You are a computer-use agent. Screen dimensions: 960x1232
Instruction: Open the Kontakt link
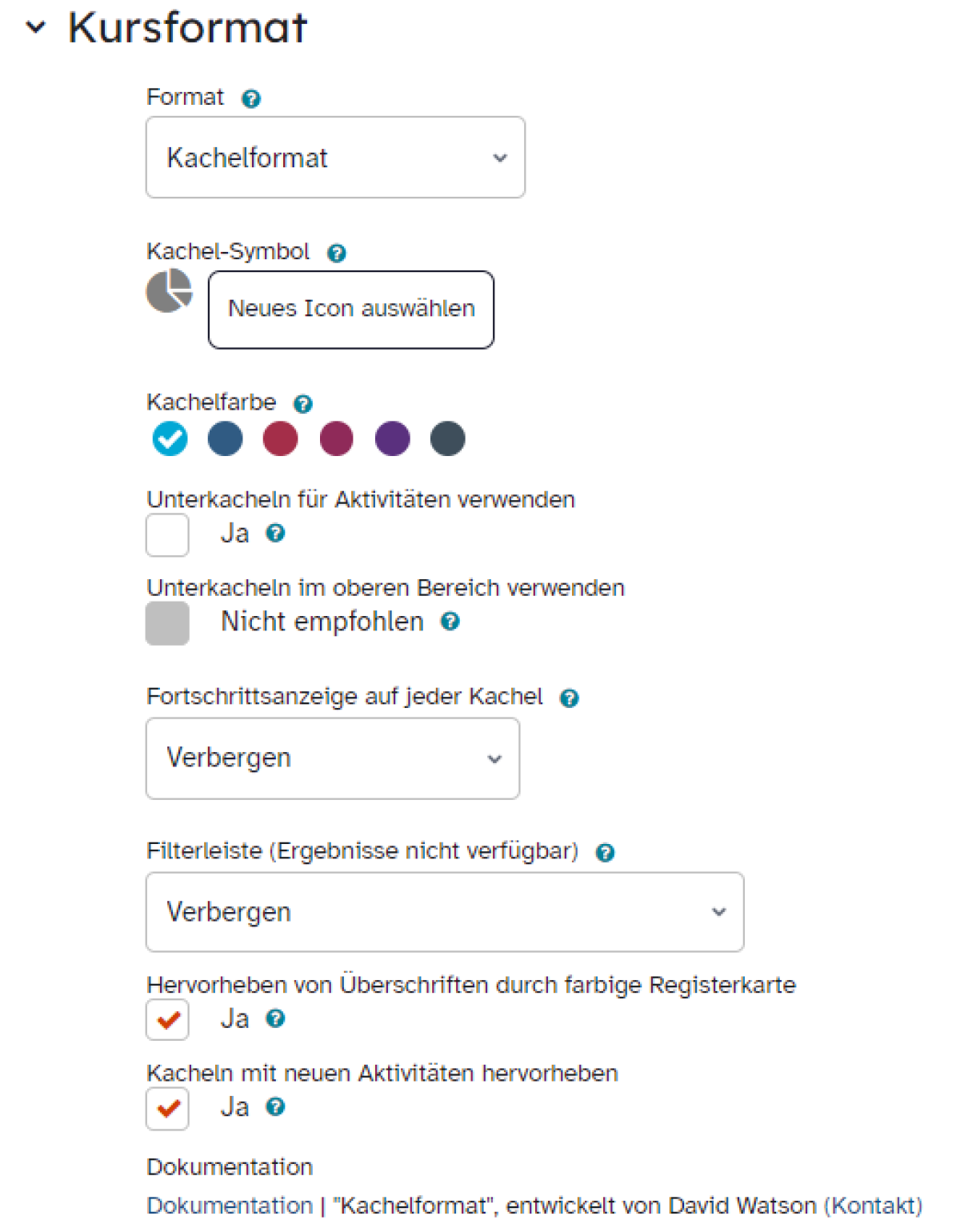click(x=874, y=1205)
